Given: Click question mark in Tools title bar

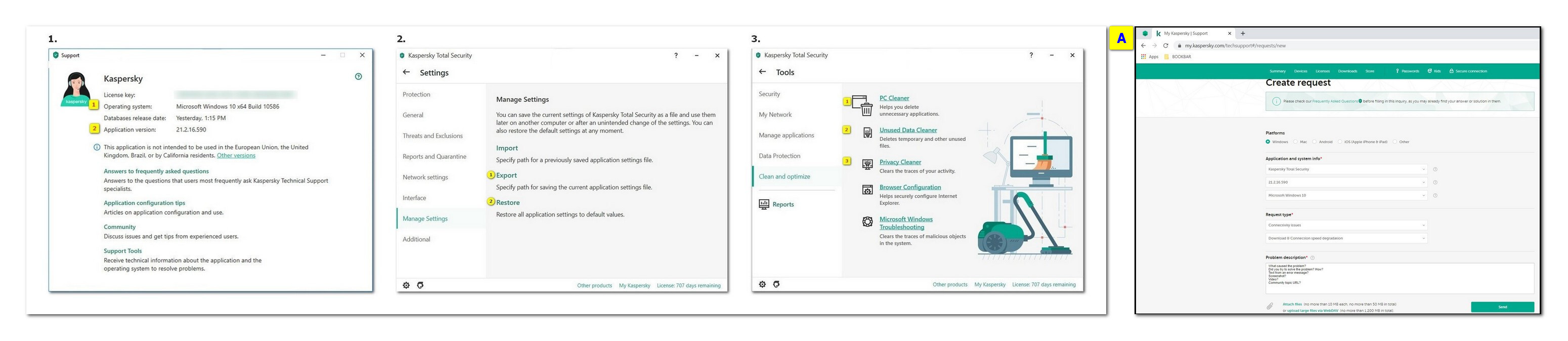Looking at the screenshot, I should point(1031,55).
